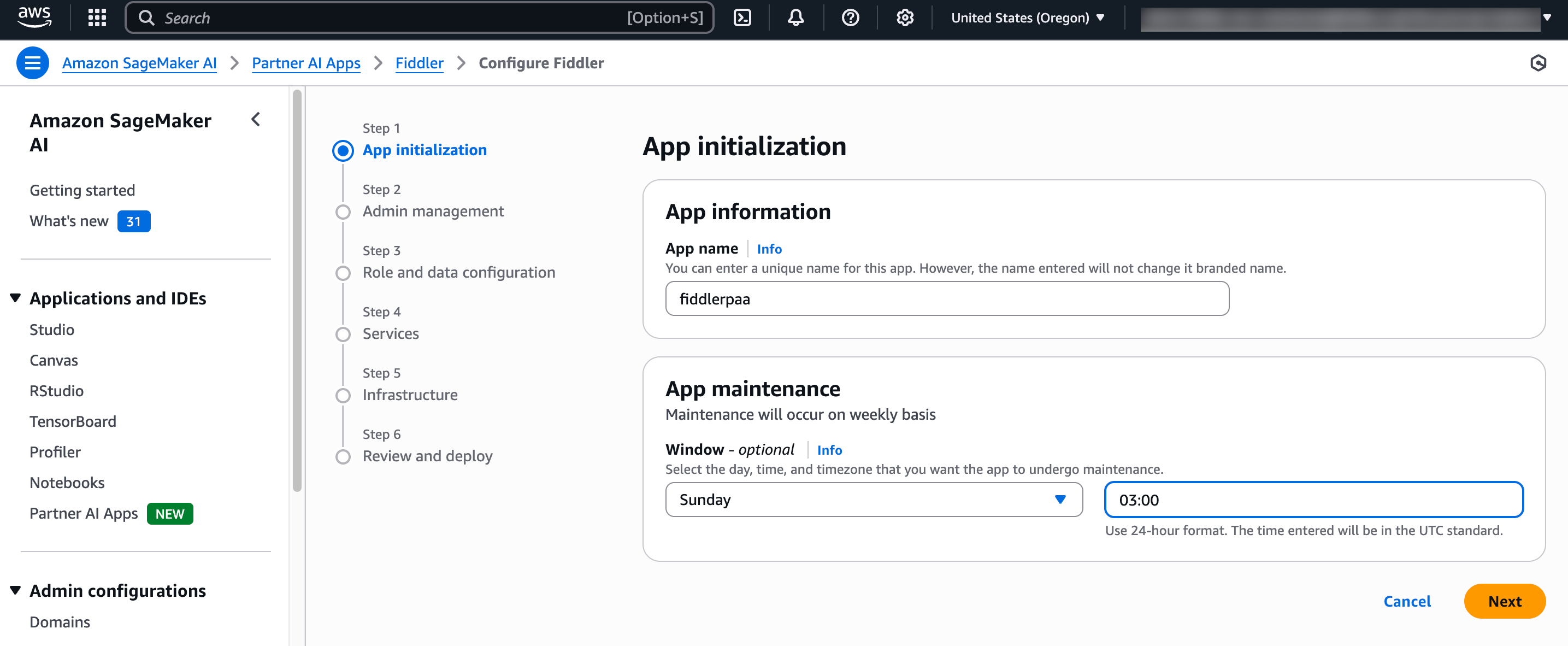Image resolution: width=1568 pixels, height=646 pixels.
Task: Open the notifications bell
Action: pyautogui.click(x=795, y=17)
